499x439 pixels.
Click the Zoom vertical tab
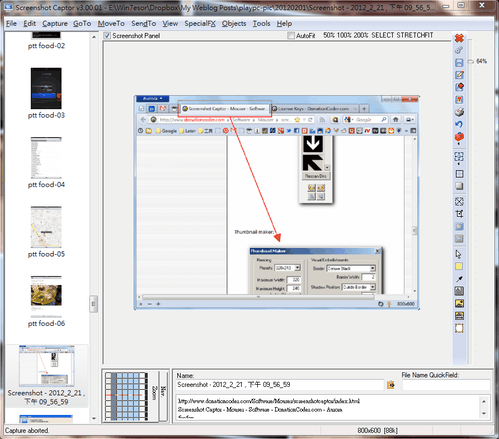point(154,393)
